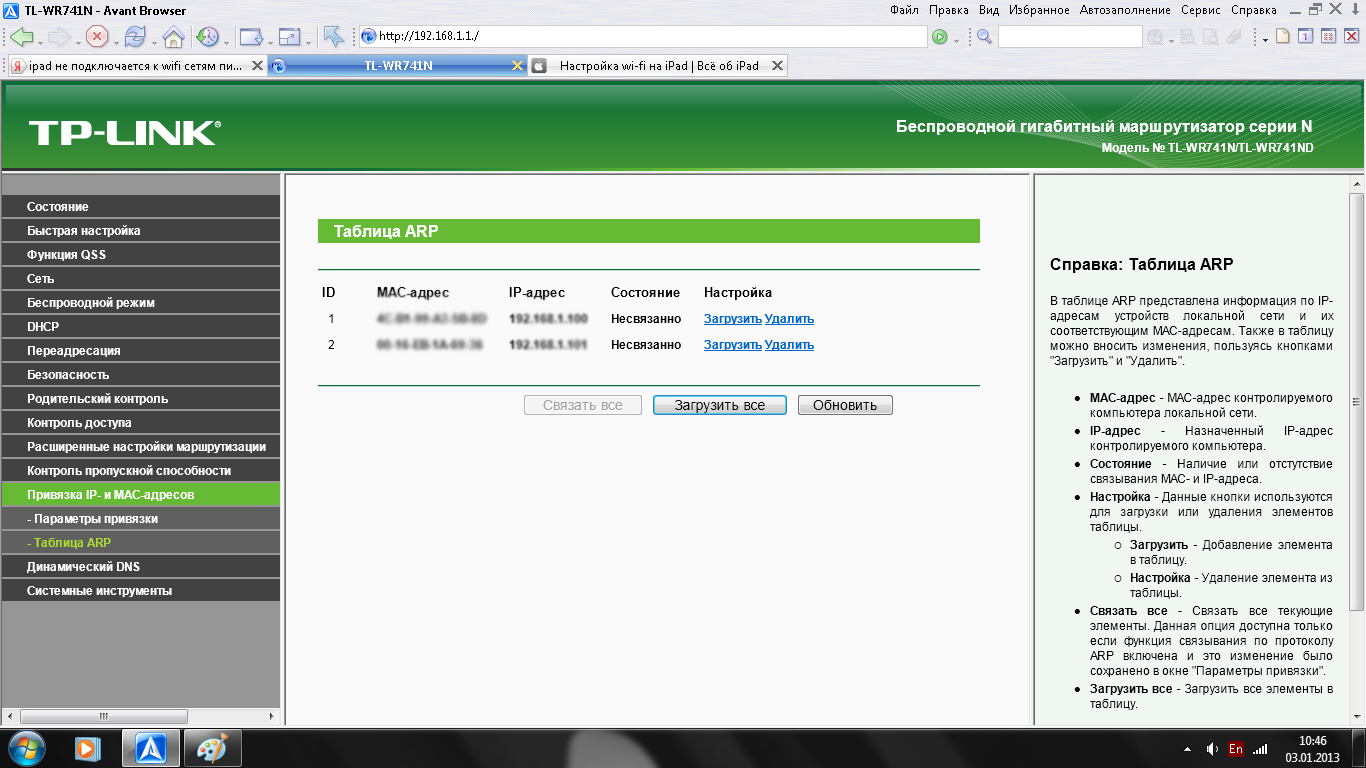Click the horizontal scrollbar under the sidebar
The width and height of the screenshot is (1366, 768).
140,717
